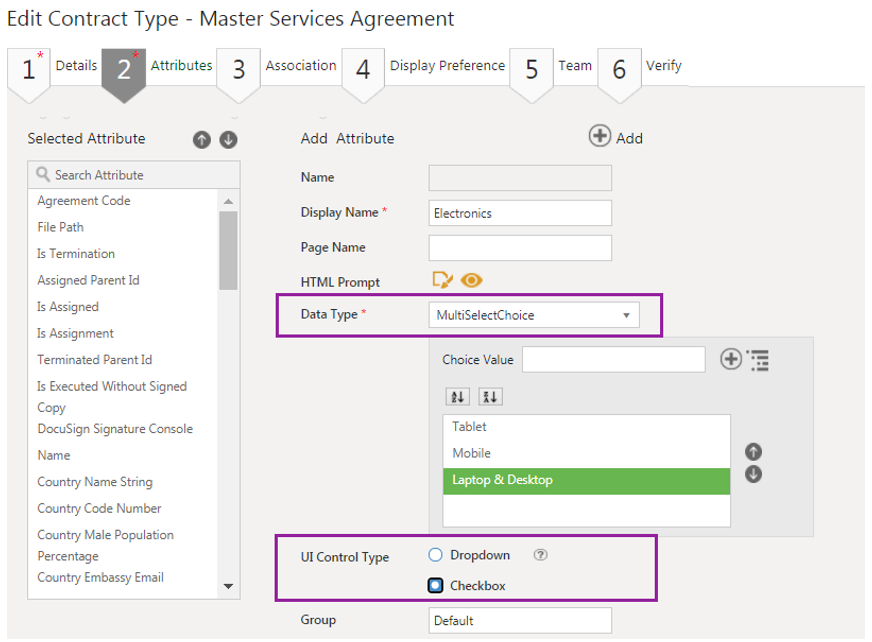872x642 pixels.
Task: Click the plus icon beside Add
Action: [600, 137]
